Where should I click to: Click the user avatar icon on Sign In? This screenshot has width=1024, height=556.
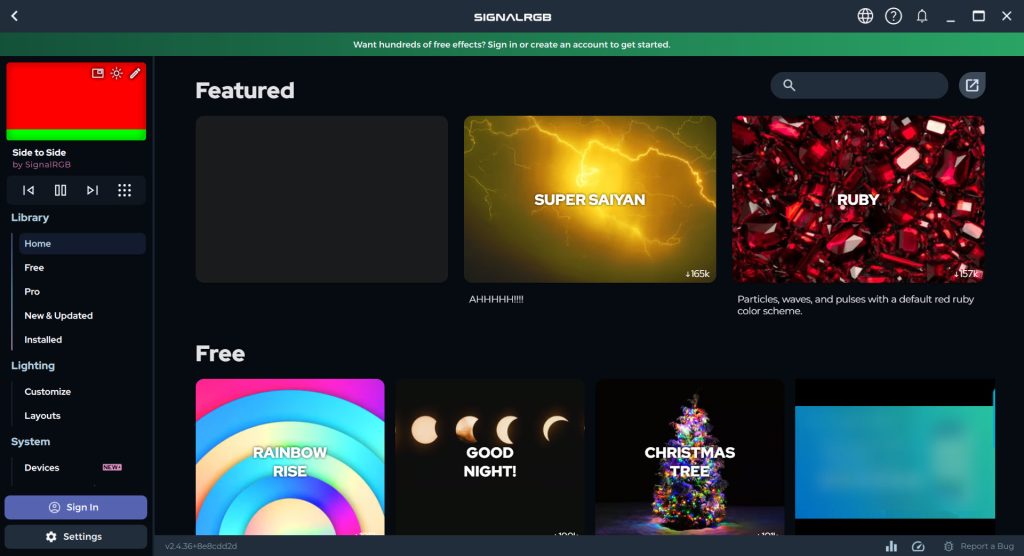point(54,507)
